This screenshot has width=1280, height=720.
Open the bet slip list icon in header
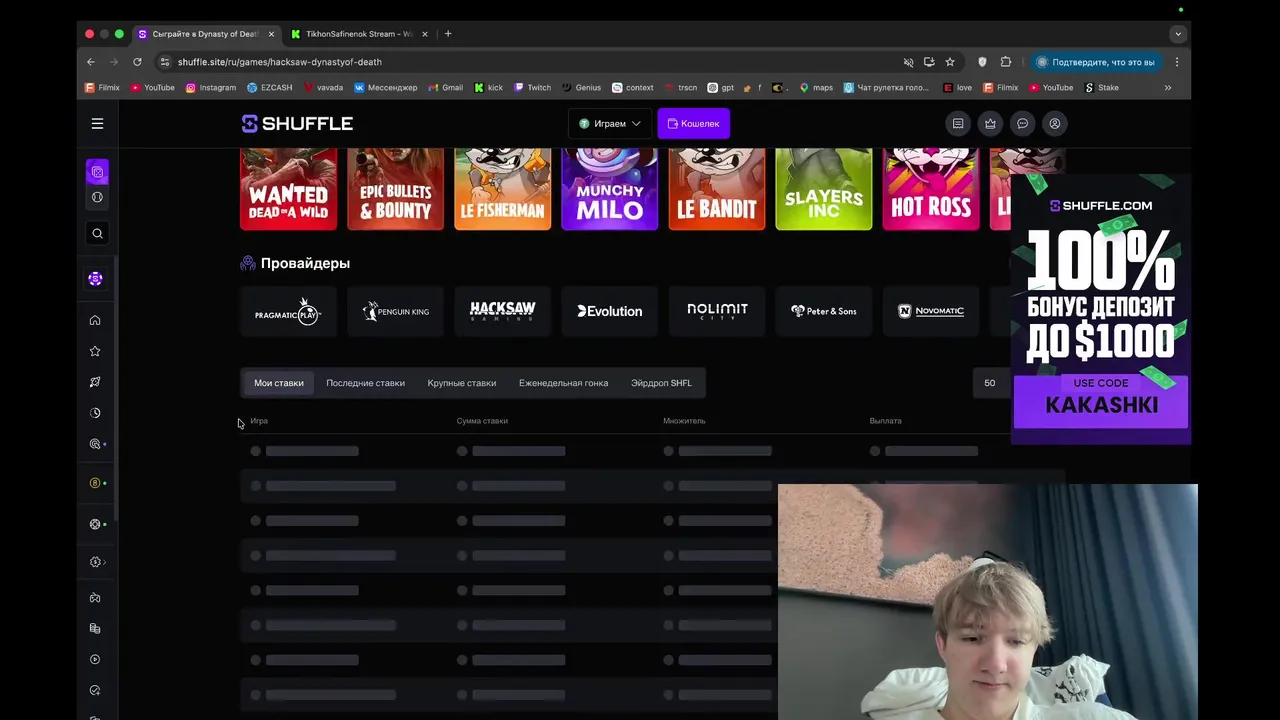(x=958, y=124)
